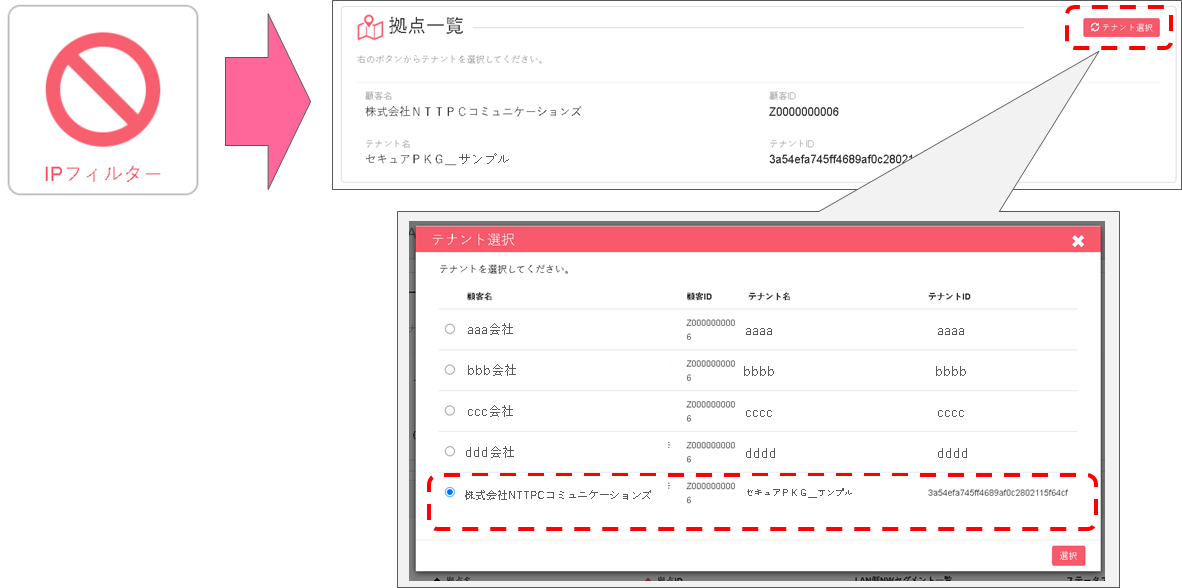The height and width of the screenshot is (588, 1182).
Task: Click the large pink arrow graphic
Action: (268, 100)
